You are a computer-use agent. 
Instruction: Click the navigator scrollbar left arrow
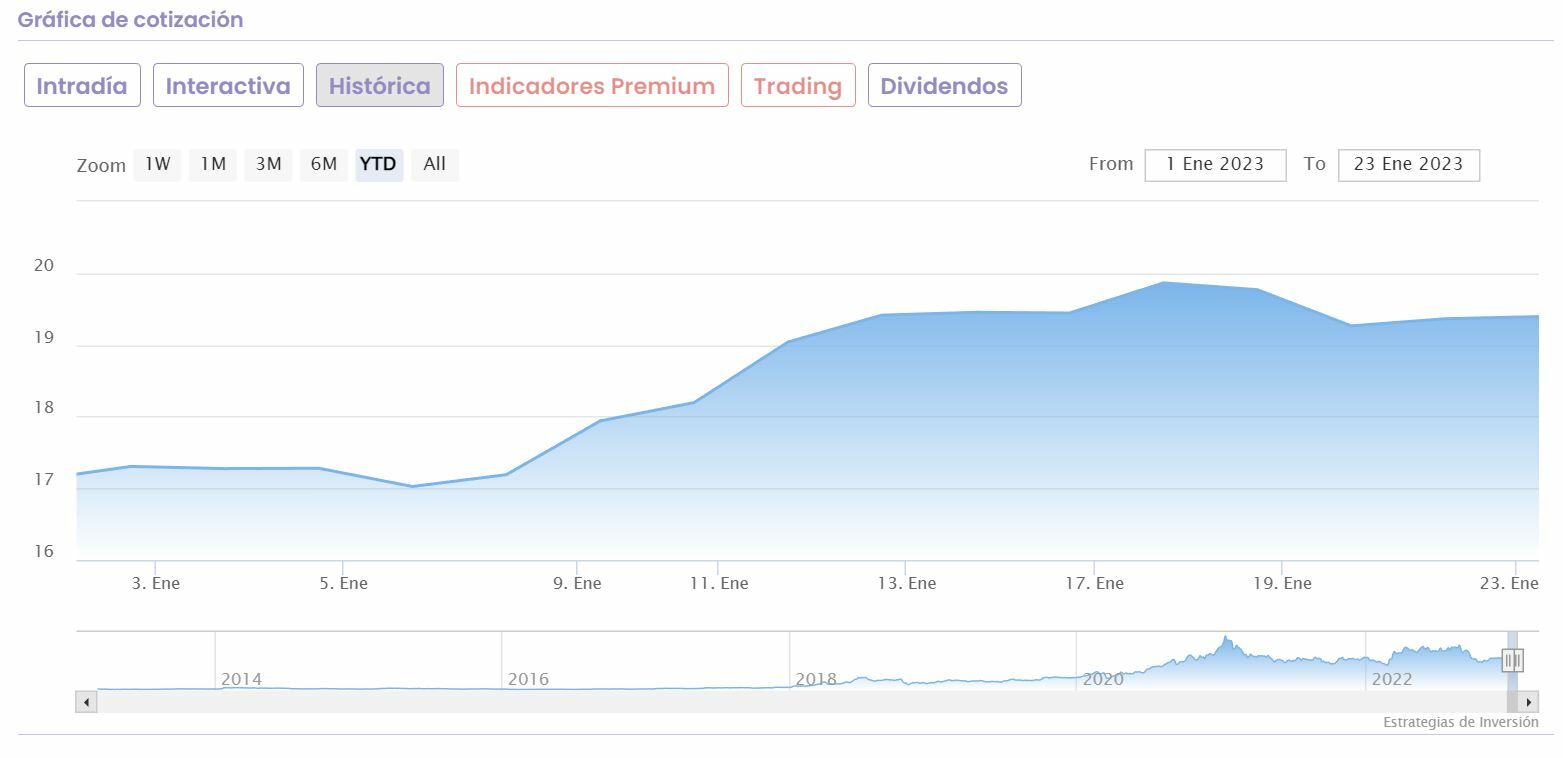point(86,702)
